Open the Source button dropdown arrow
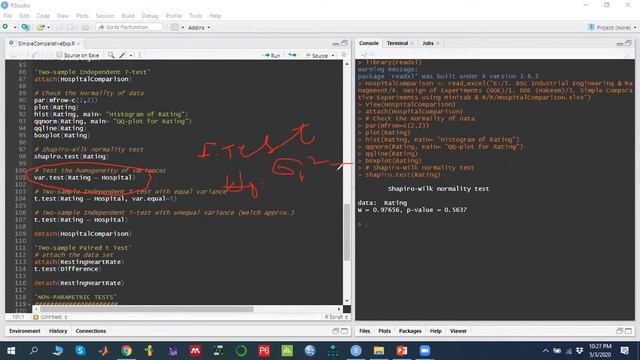 [x=333, y=55]
